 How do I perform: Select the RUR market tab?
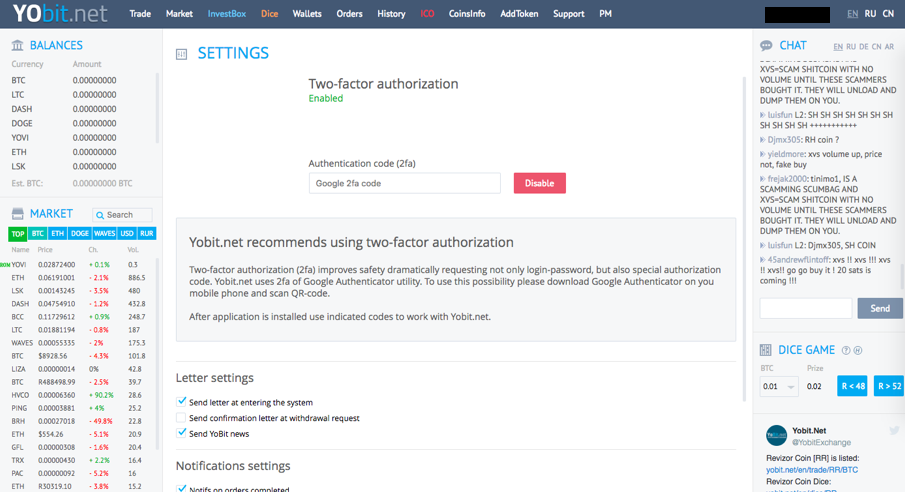coord(147,234)
